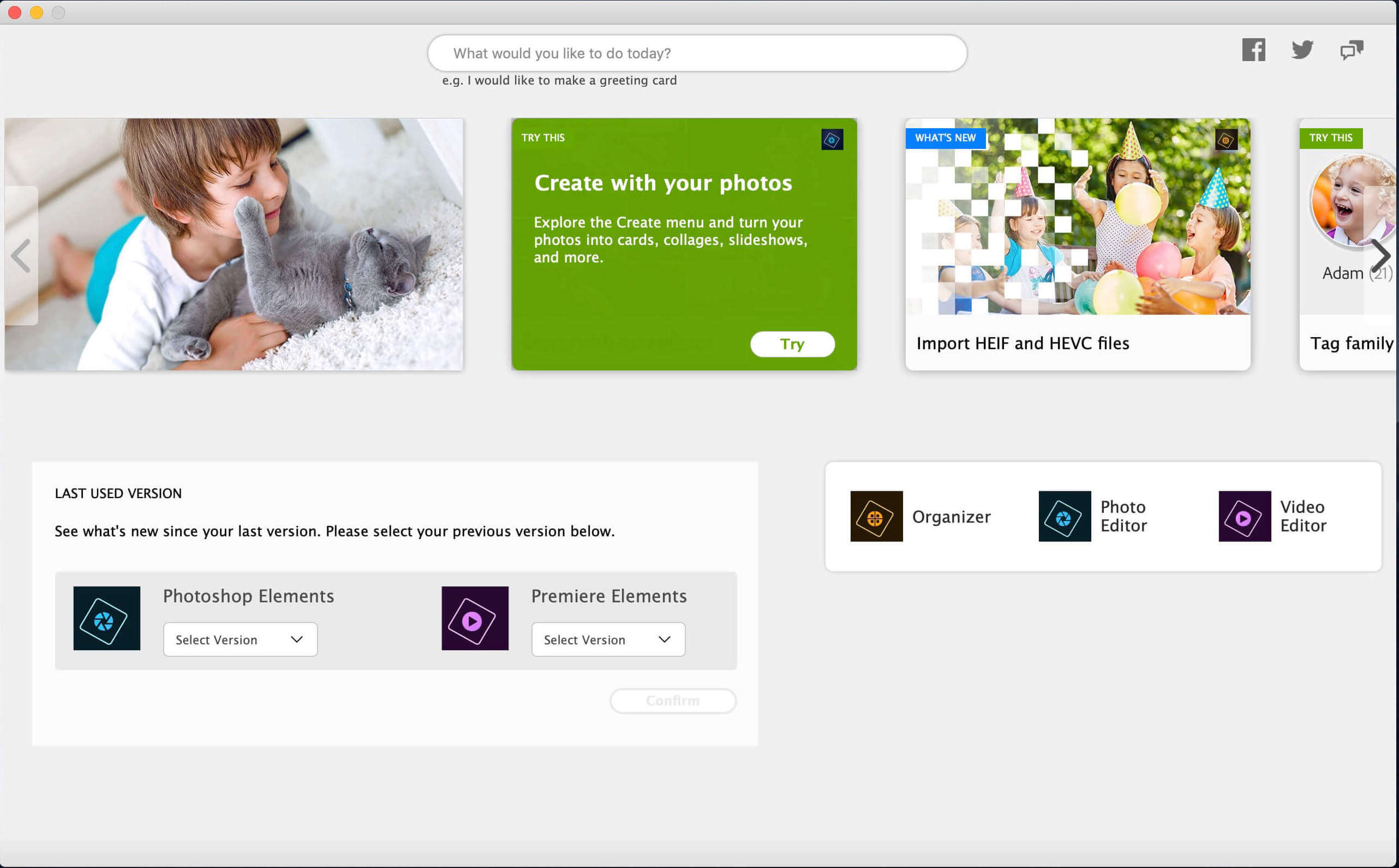This screenshot has height=868, width=1399.
Task: Open Premiere Elements Select Version dropdown
Action: coord(608,639)
